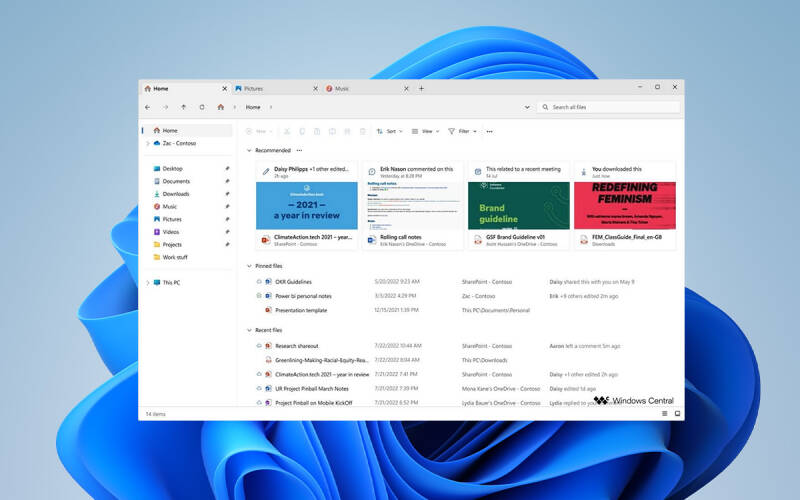
Task: Collapse the Pinned files section
Action: click(x=249, y=266)
